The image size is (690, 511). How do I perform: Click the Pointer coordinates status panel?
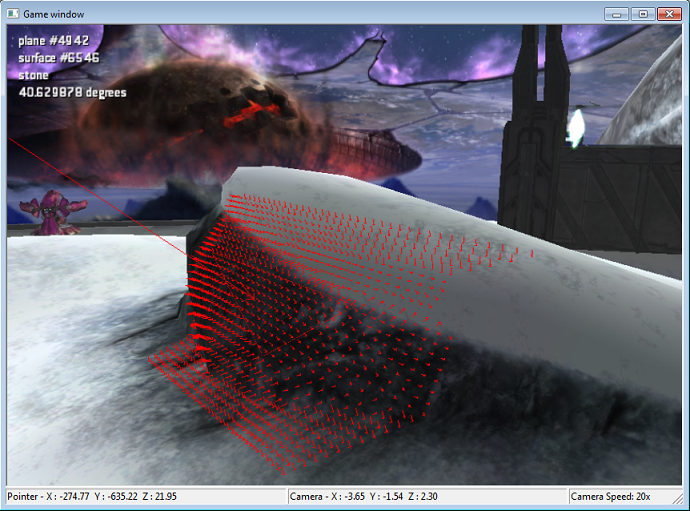[x=146, y=496]
